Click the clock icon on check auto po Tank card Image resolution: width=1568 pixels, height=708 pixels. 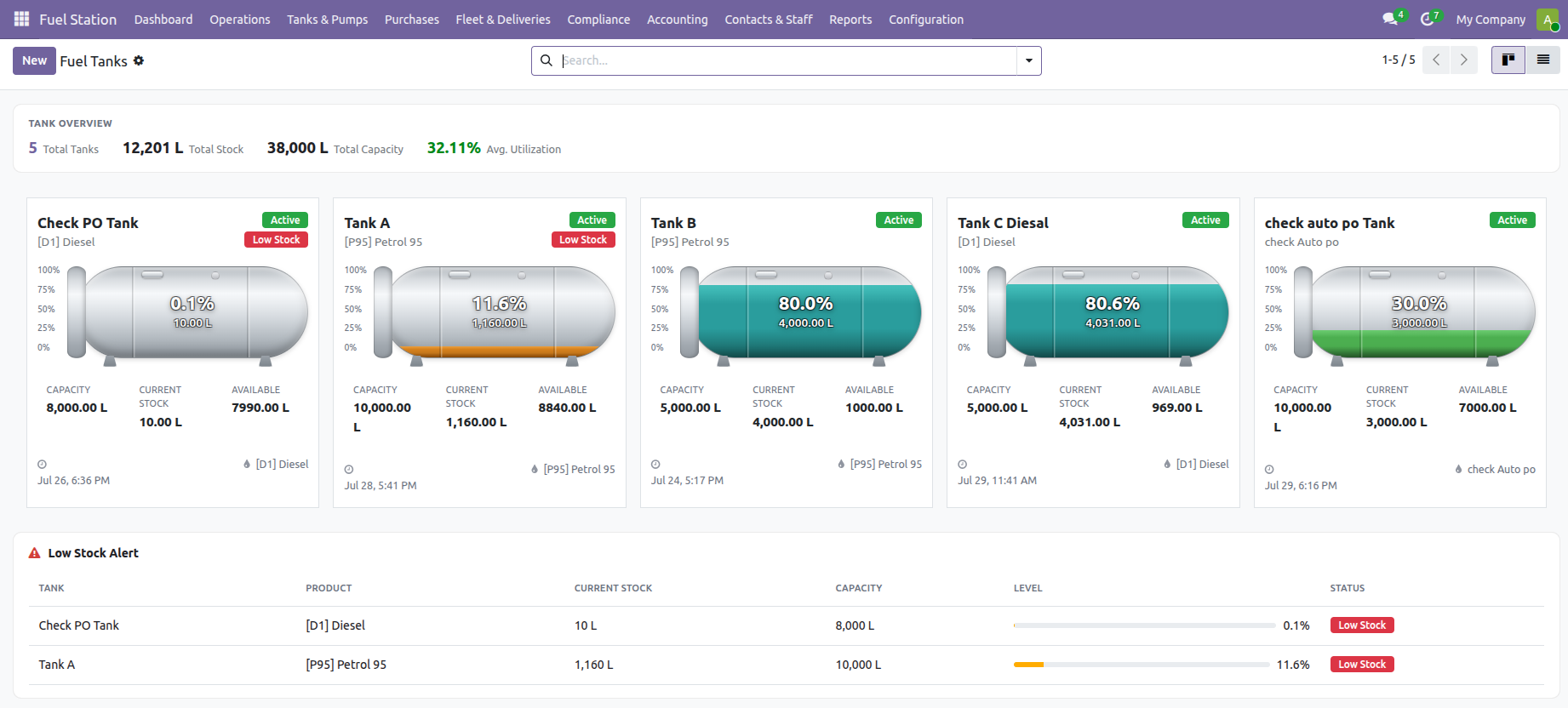(x=1269, y=470)
